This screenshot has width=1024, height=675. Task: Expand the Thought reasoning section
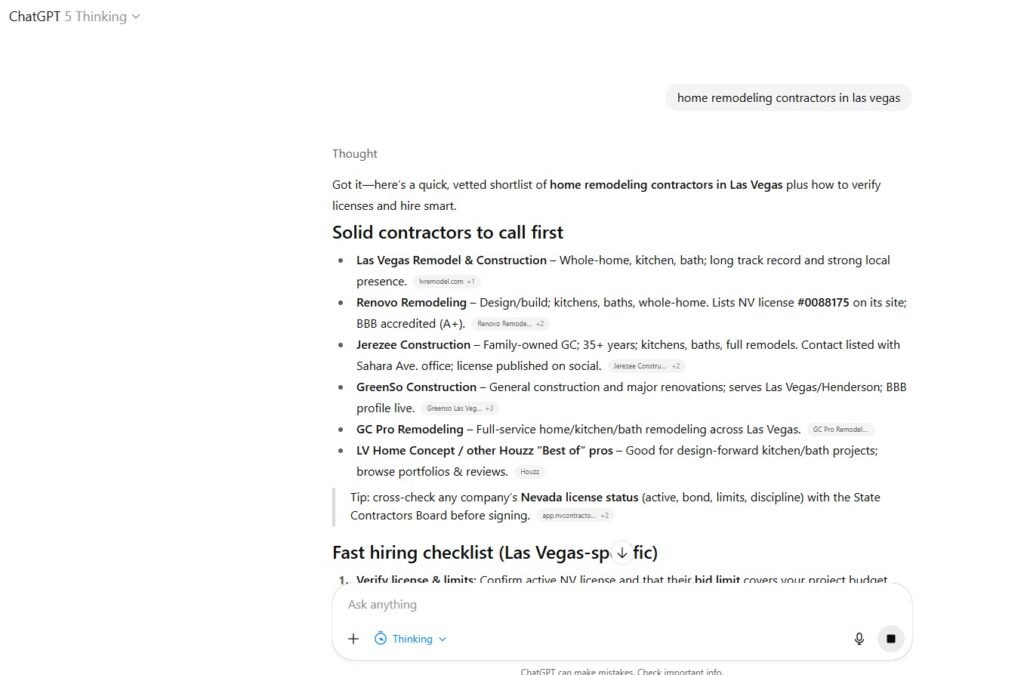tap(355, 154)
